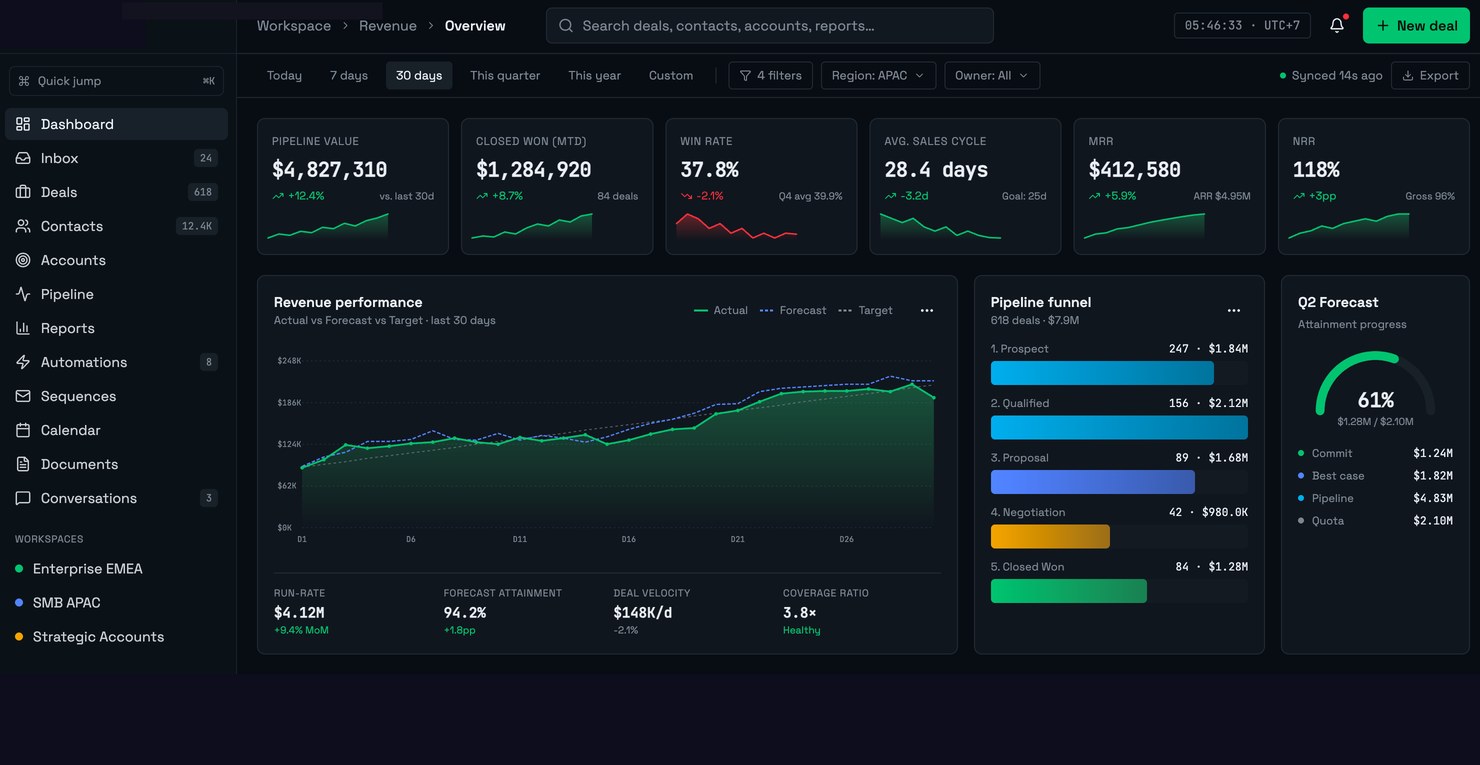Click the Win Rate red sparkline chart
1480x765 pixels.
736,226
